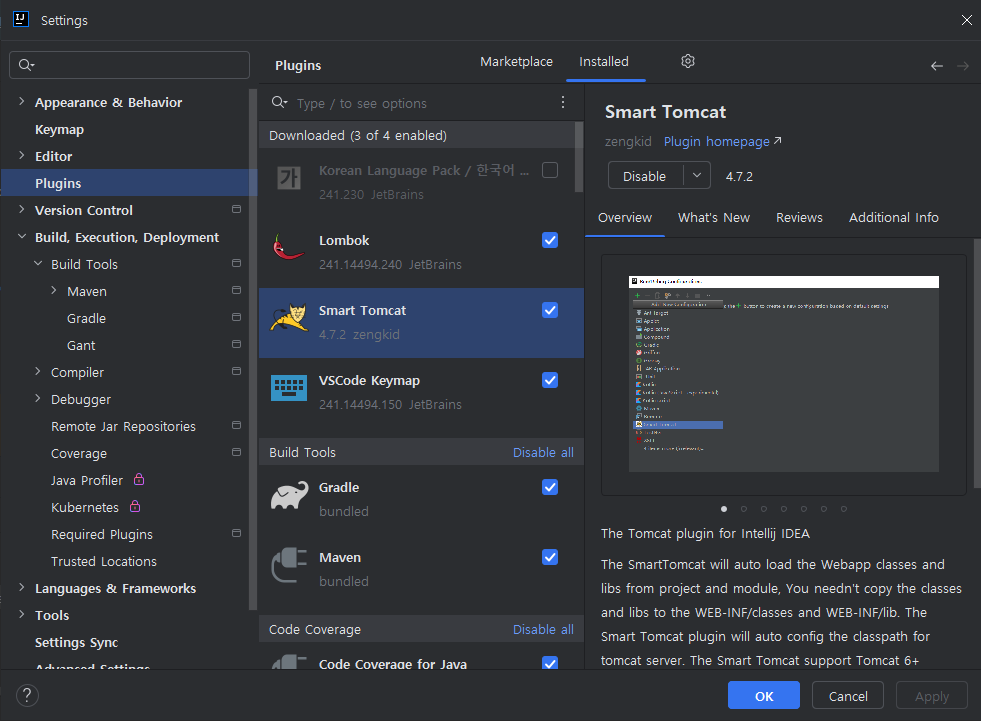This screenshot has height=721, width=981.
Task: Select the second screenshot carousel dot
Action: [x=744, y=509]
